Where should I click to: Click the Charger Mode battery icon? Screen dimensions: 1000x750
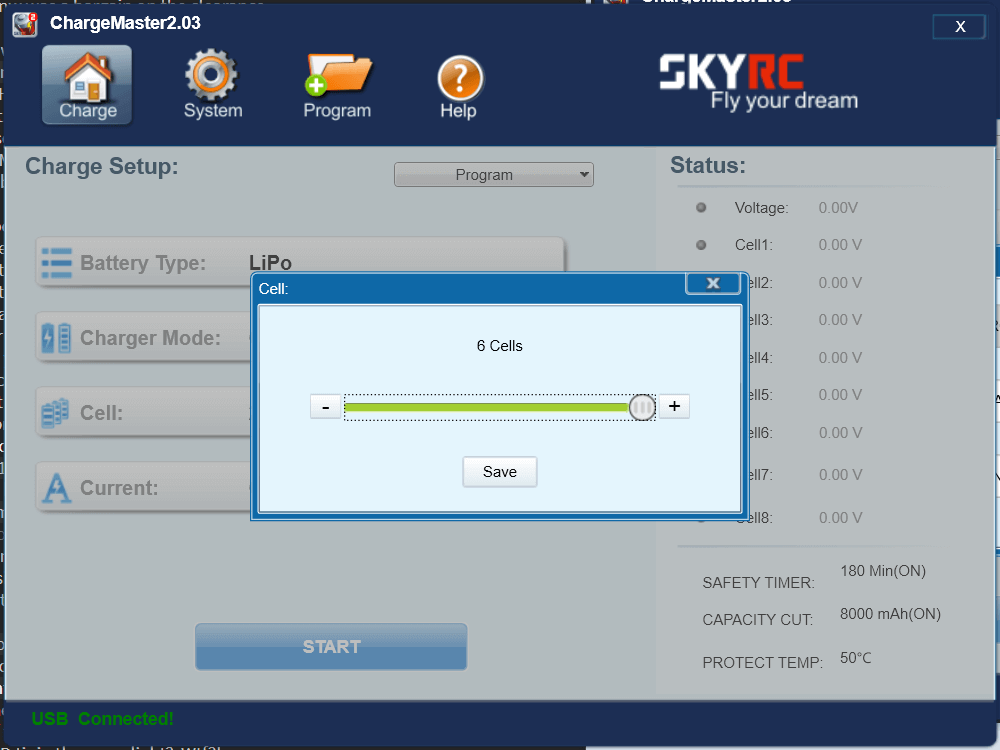coord(56,338)
